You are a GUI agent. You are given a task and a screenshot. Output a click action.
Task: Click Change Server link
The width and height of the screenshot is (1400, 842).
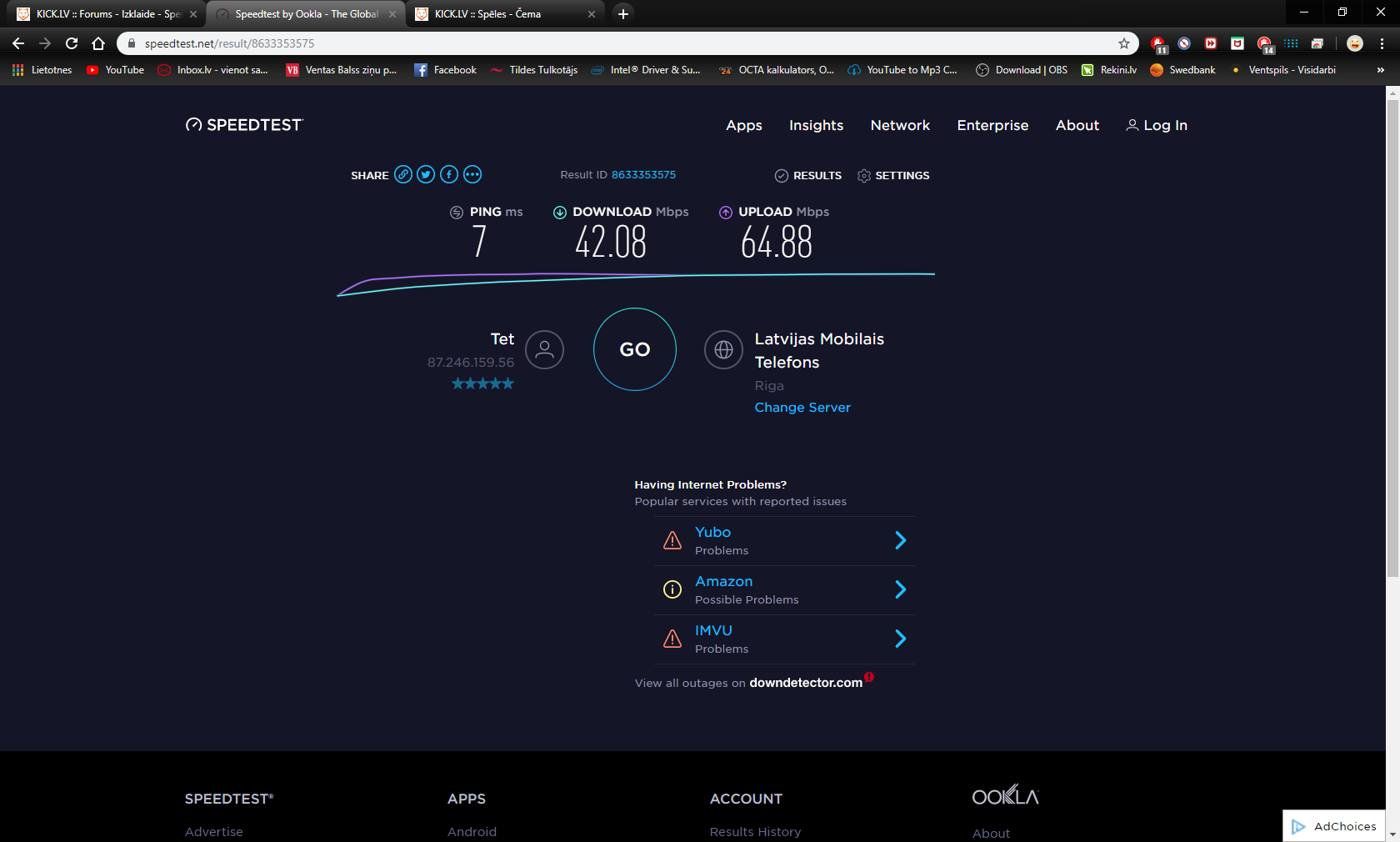click(802, 407)
